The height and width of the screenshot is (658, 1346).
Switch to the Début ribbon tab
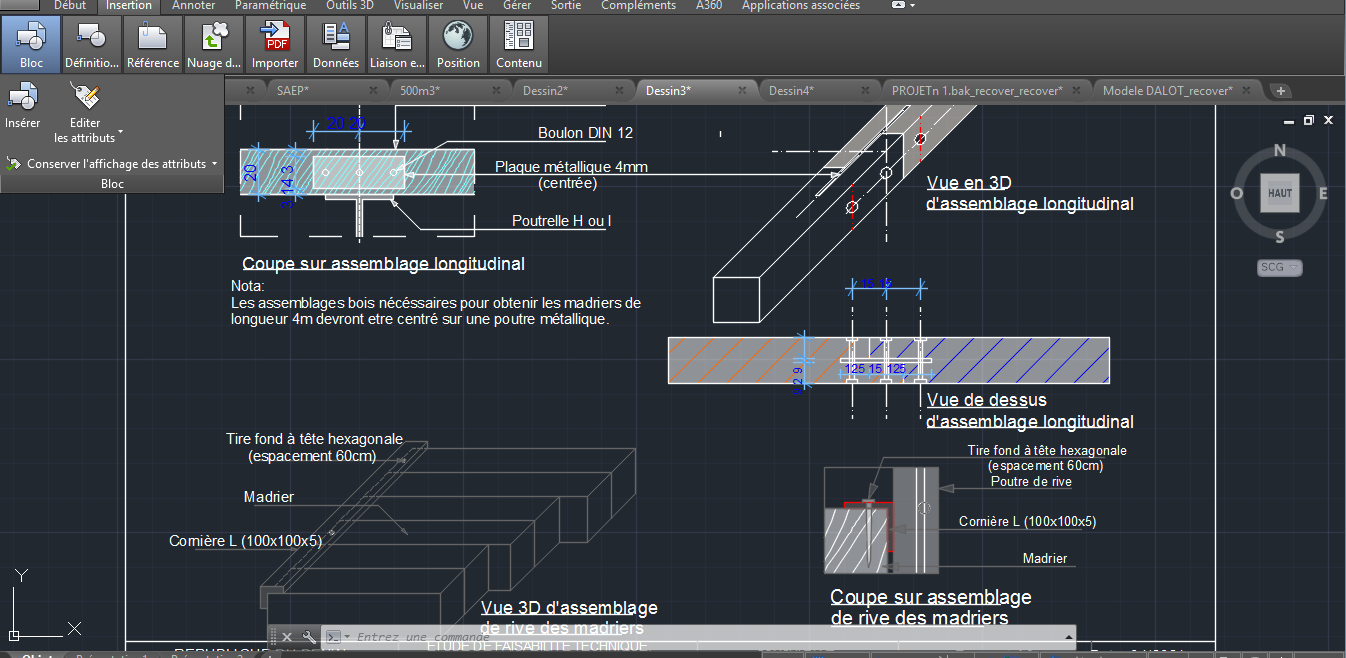tap(70, 6)
